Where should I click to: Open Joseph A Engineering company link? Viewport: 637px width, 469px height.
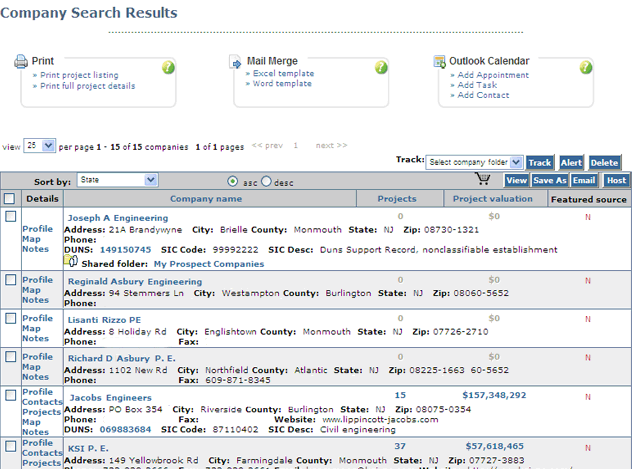click(118, 218)
